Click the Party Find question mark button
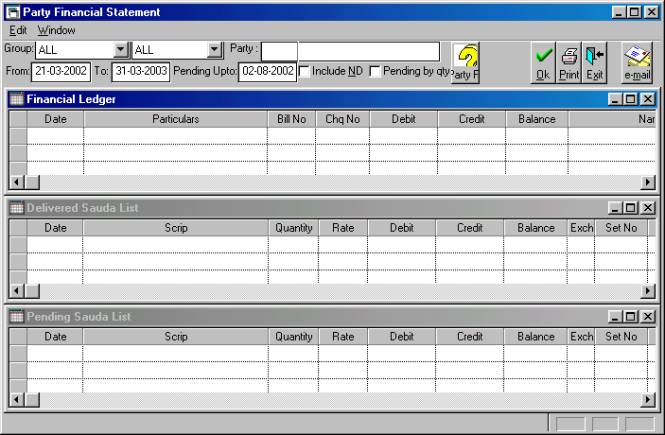The height and width of the screenshot is (435, 665). point(466,63)
